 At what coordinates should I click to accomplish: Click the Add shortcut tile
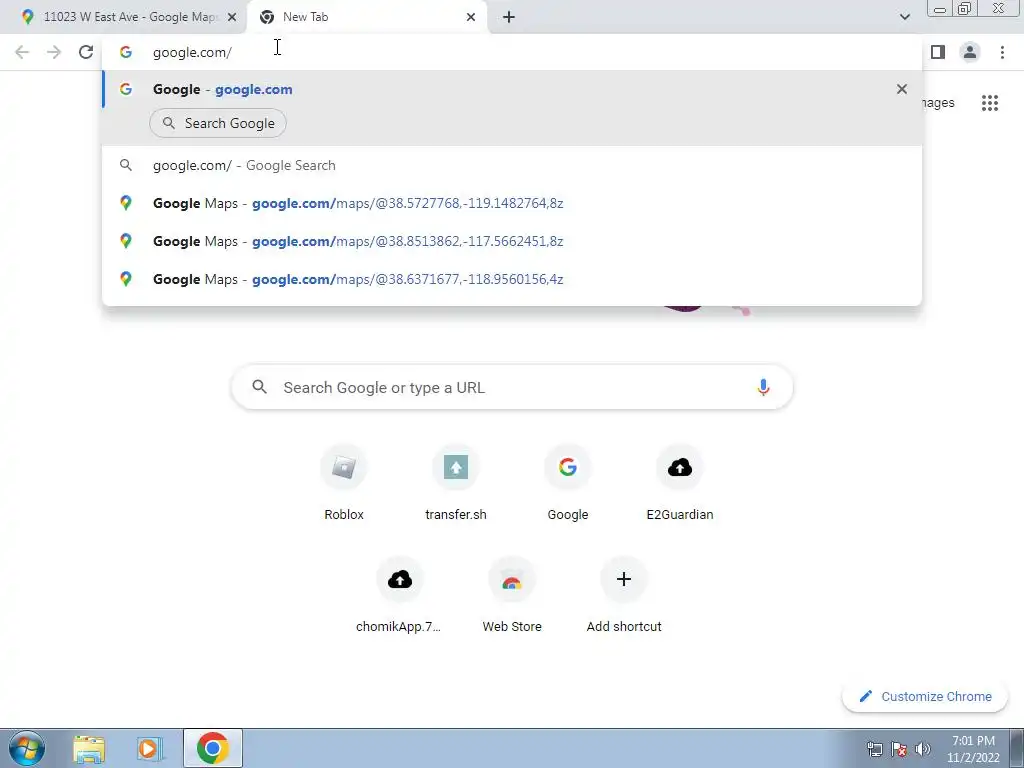coord(624,596)
